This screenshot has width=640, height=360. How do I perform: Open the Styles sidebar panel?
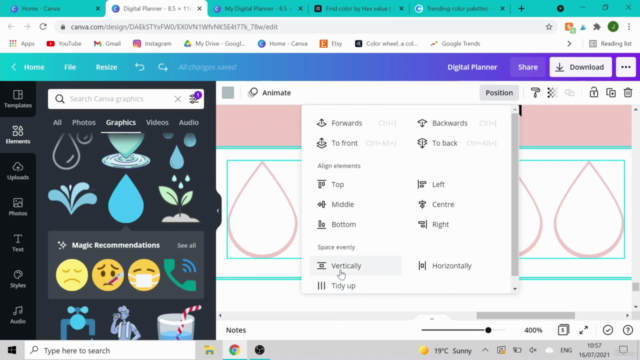[18, 278]
